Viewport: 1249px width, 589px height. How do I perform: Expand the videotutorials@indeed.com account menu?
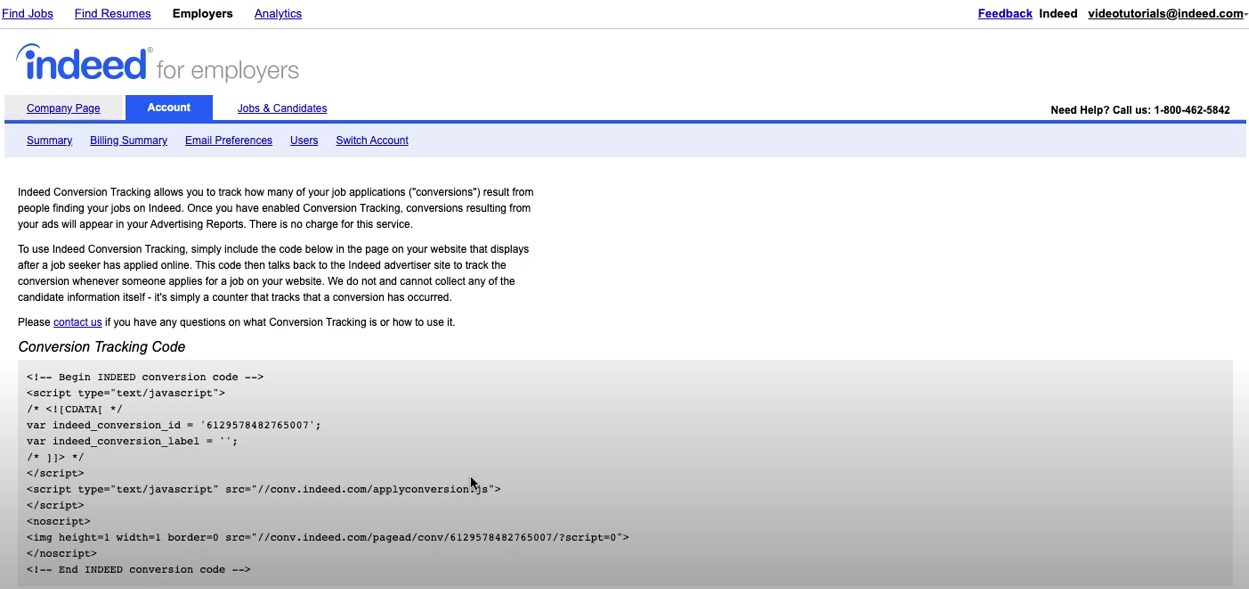pyautogui.click(x=1167, y=14)
